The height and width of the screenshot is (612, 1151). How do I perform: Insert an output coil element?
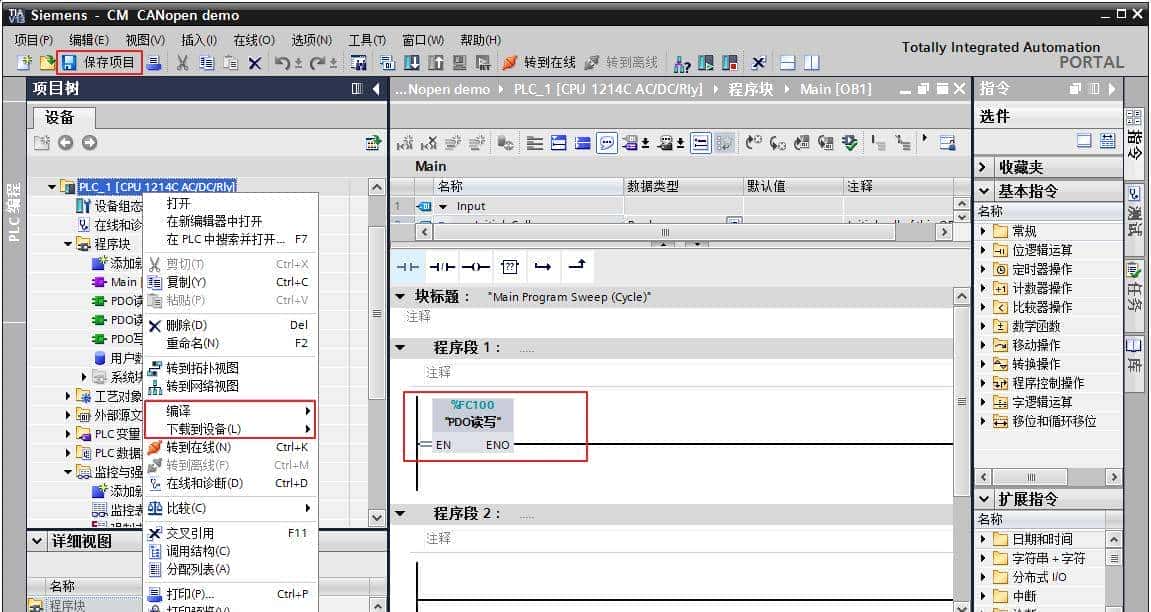(474, 266)
